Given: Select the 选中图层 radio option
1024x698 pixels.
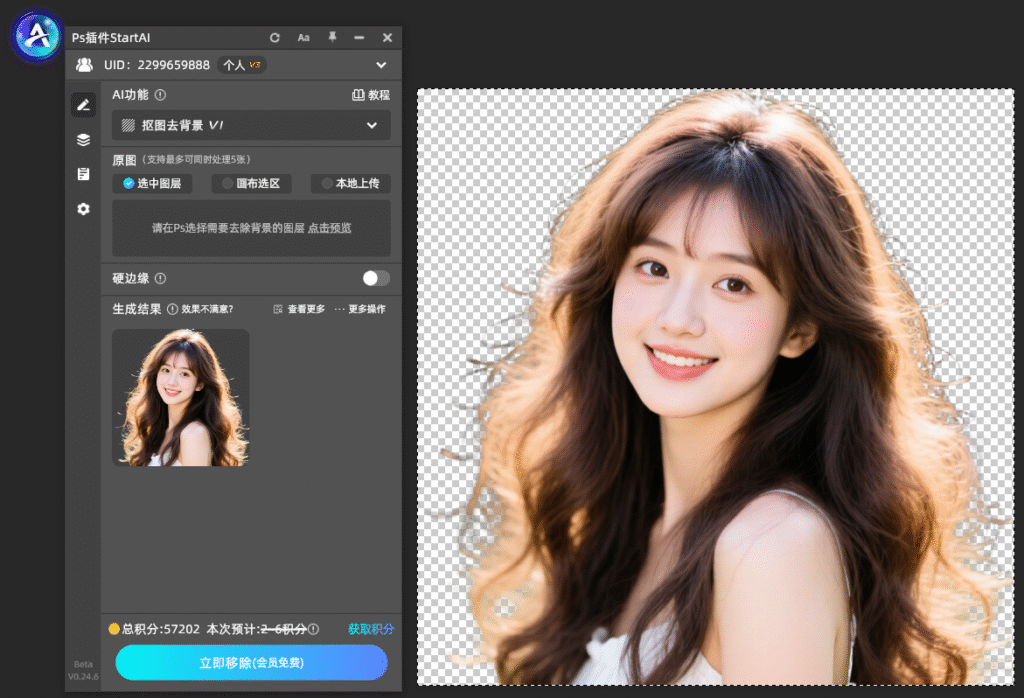Looking at the screenshot, I should tap(152, 183).
